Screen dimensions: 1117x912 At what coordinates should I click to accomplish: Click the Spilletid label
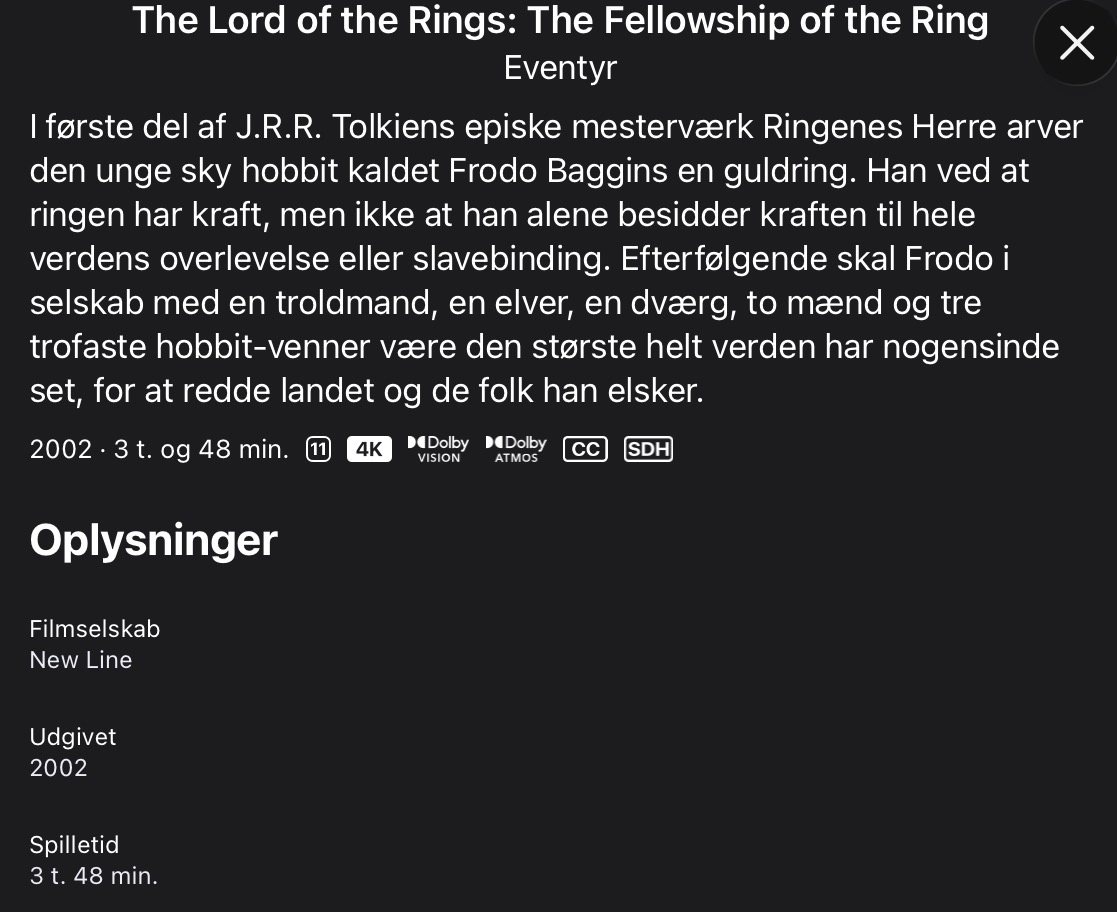[x=74, y=844]
